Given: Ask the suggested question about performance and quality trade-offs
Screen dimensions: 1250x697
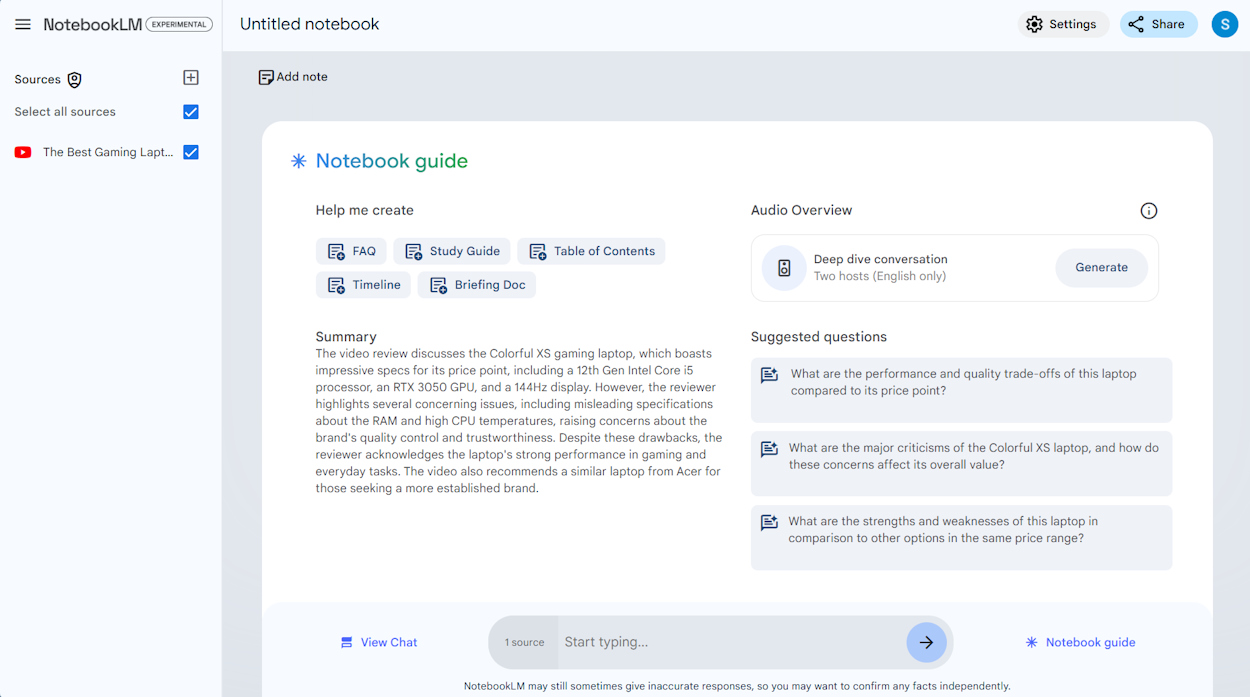Looking at the screenshot, I should click(961, 390).
